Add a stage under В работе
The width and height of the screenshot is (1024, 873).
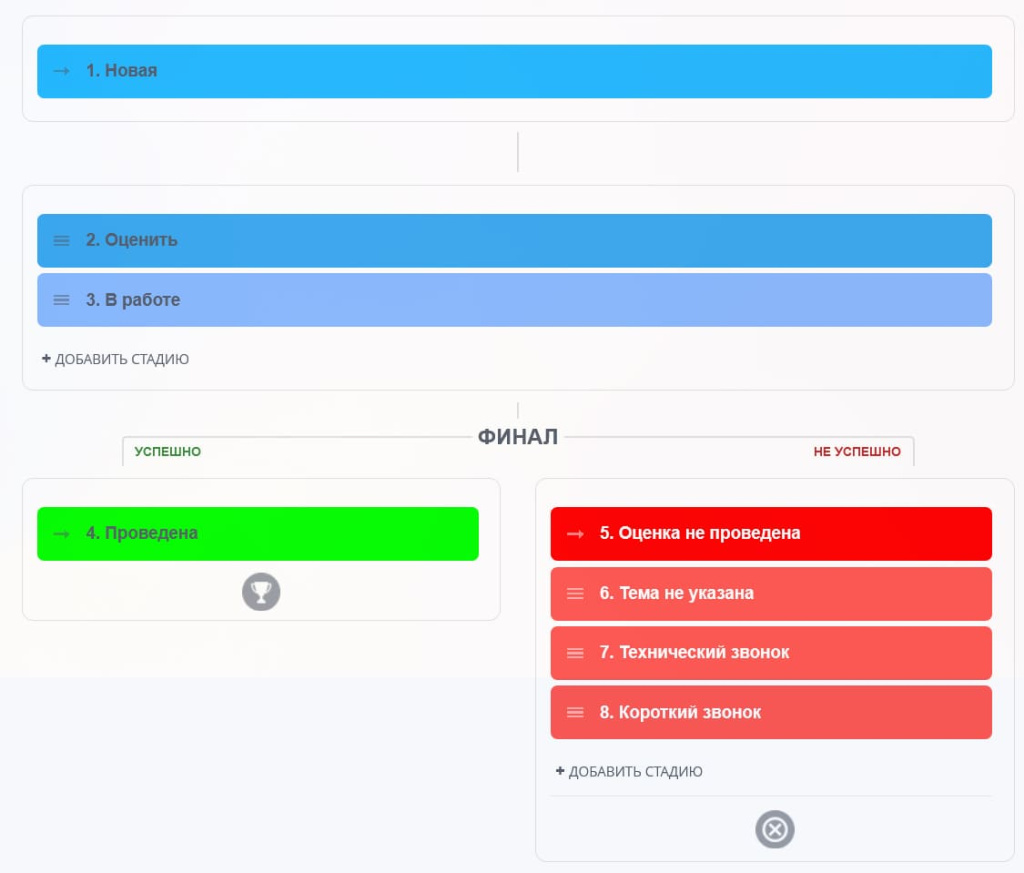click(115, 359)
